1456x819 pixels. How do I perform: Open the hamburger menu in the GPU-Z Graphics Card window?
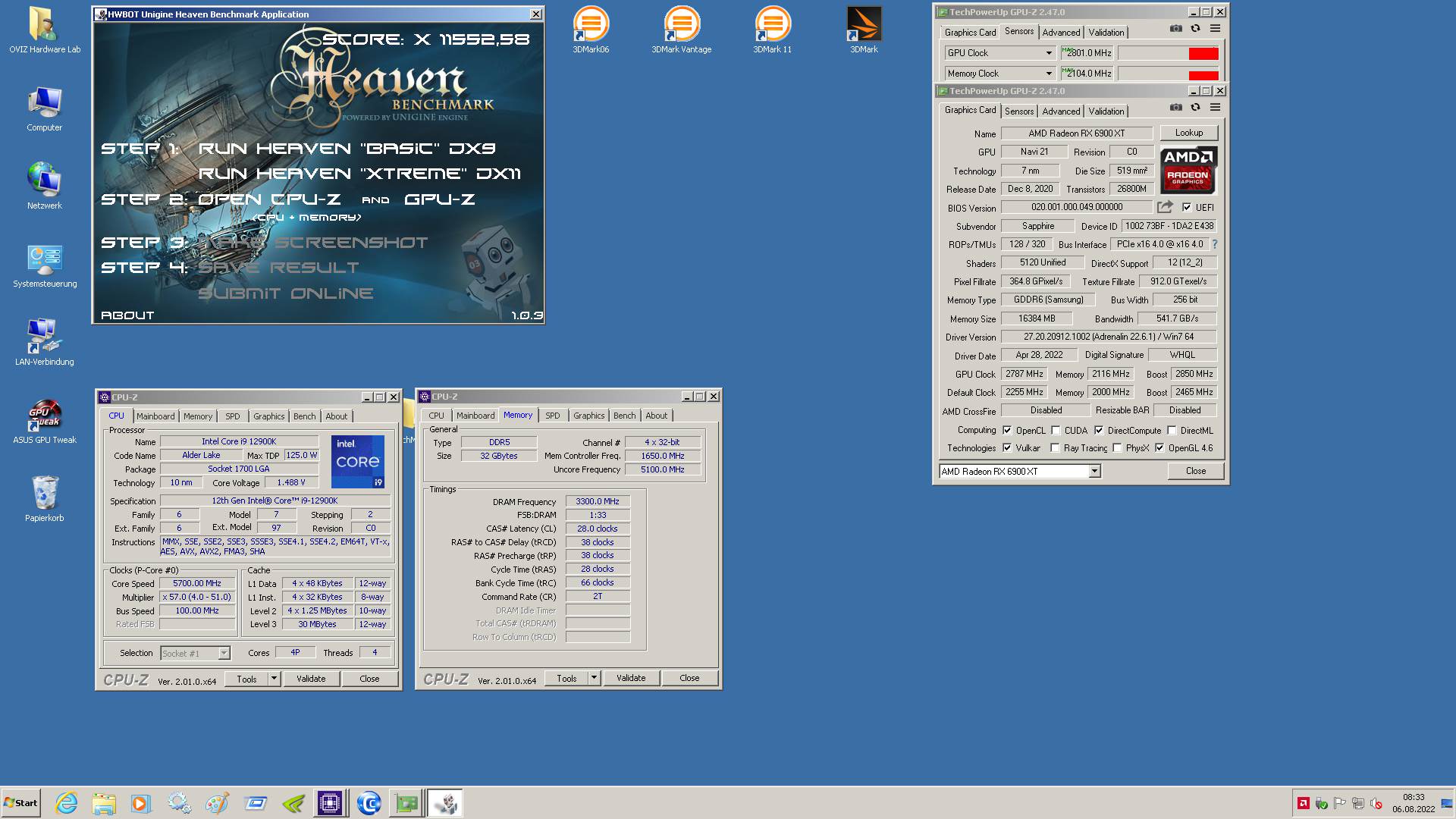[x=1215, y=108]
